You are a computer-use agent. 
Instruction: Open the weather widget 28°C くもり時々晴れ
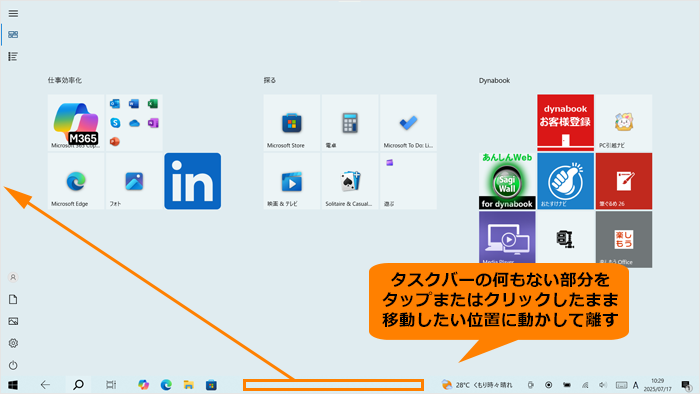(477, 385)
